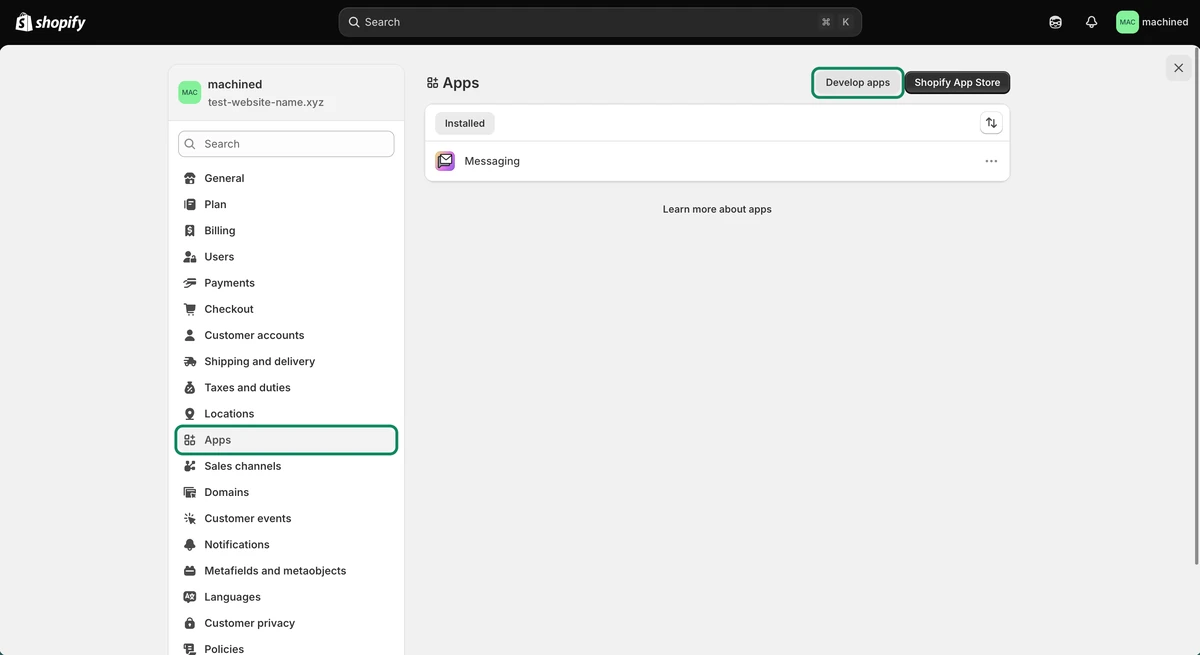Open the notifications bell icon
This screenshot has width=1200, height=655.
1091,22
